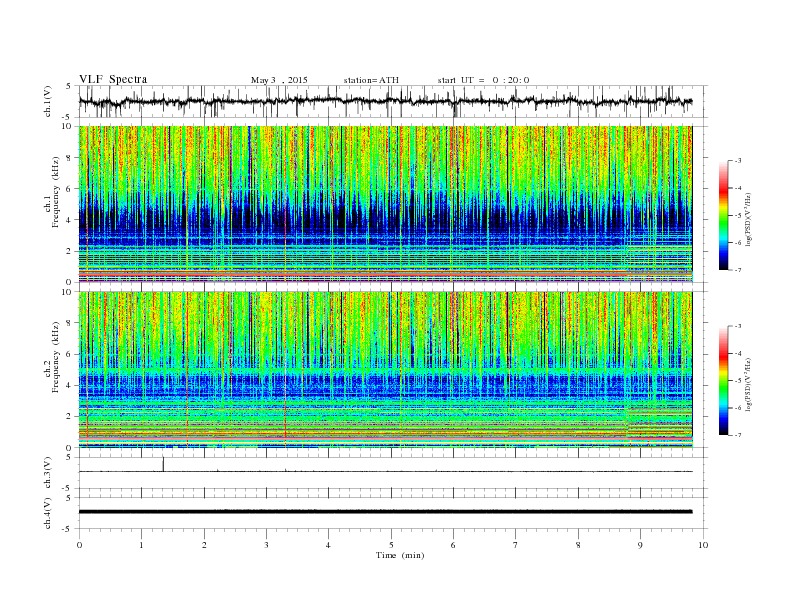
Task: Click the ch.2 spectrogram color scale bar
Action: tap(723, 381)
